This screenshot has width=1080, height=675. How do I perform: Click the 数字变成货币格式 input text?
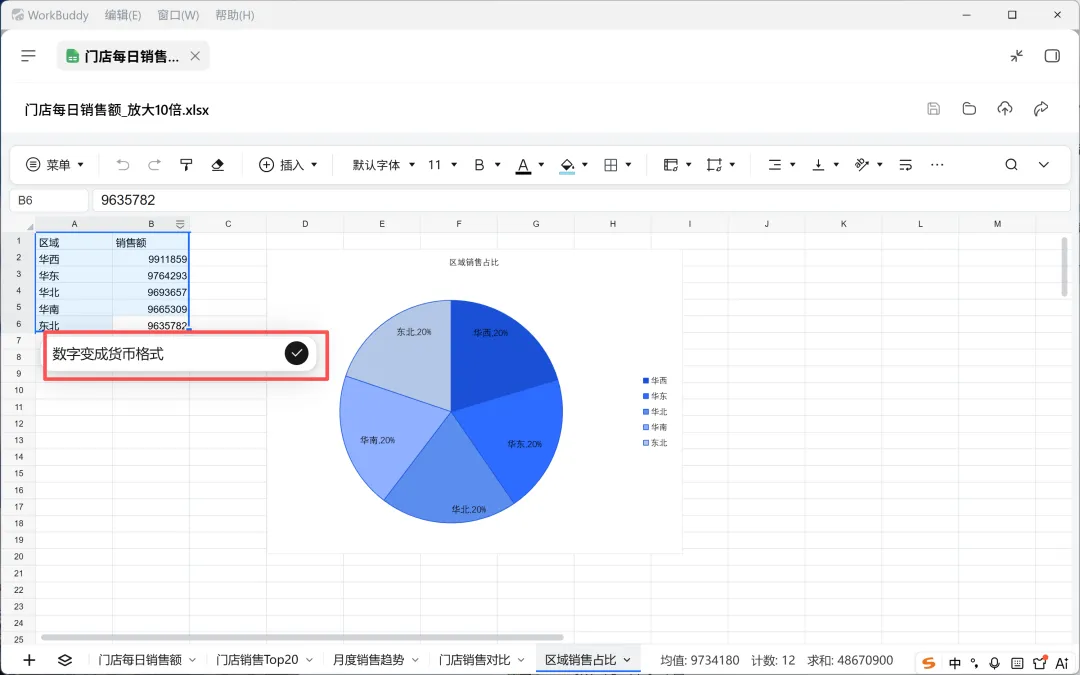108,354
